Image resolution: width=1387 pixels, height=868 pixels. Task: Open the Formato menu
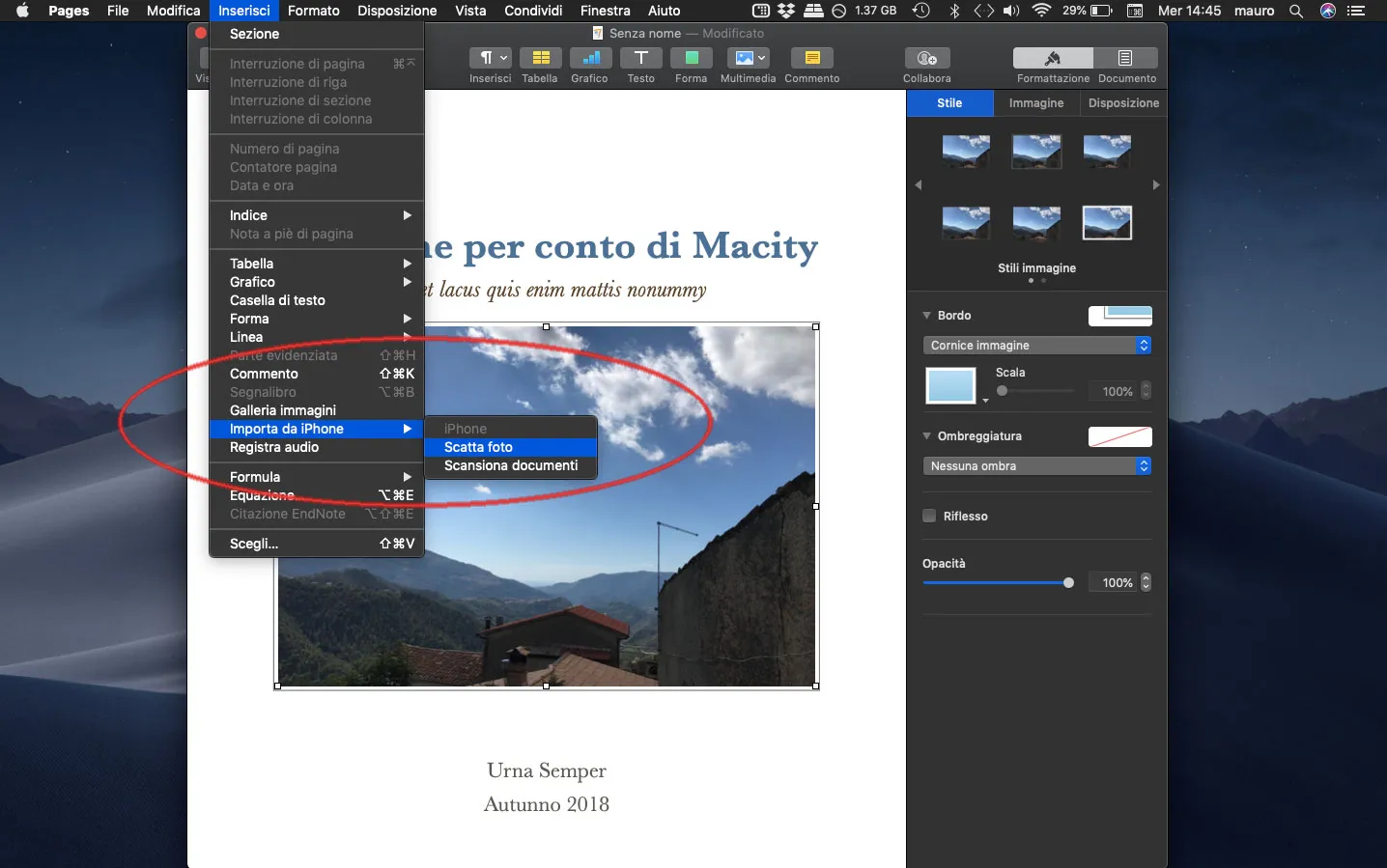(314, 11)
